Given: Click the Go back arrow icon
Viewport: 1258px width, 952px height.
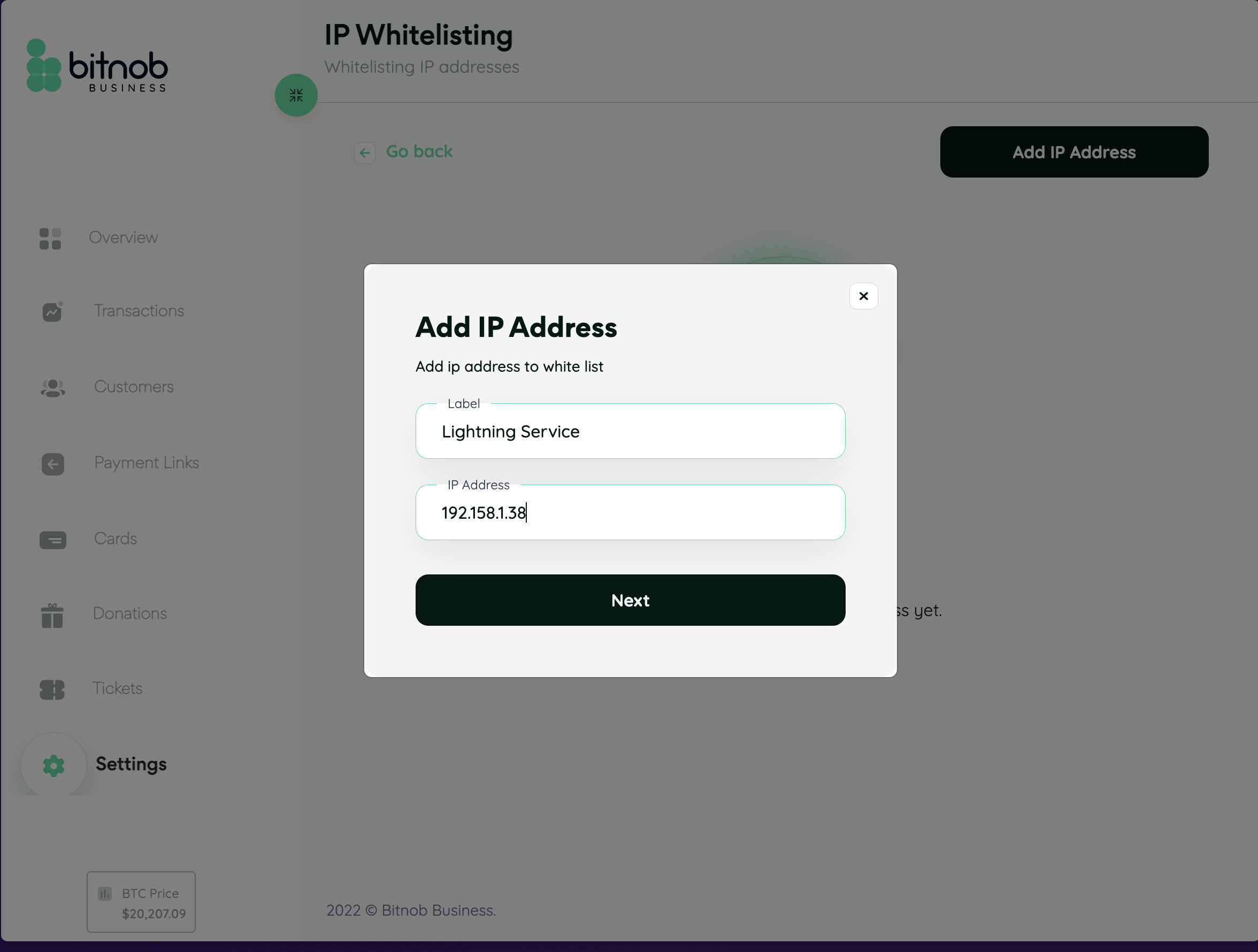Looking at the screenshot, I should pos(365,152).
